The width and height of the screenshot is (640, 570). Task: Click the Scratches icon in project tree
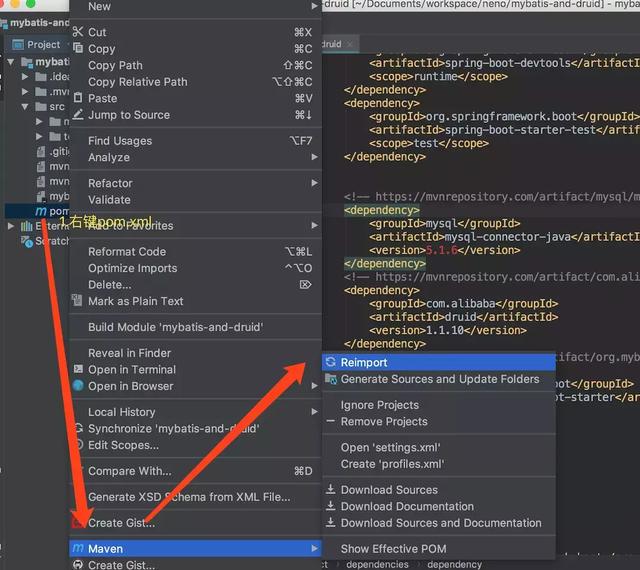[27, 241]
